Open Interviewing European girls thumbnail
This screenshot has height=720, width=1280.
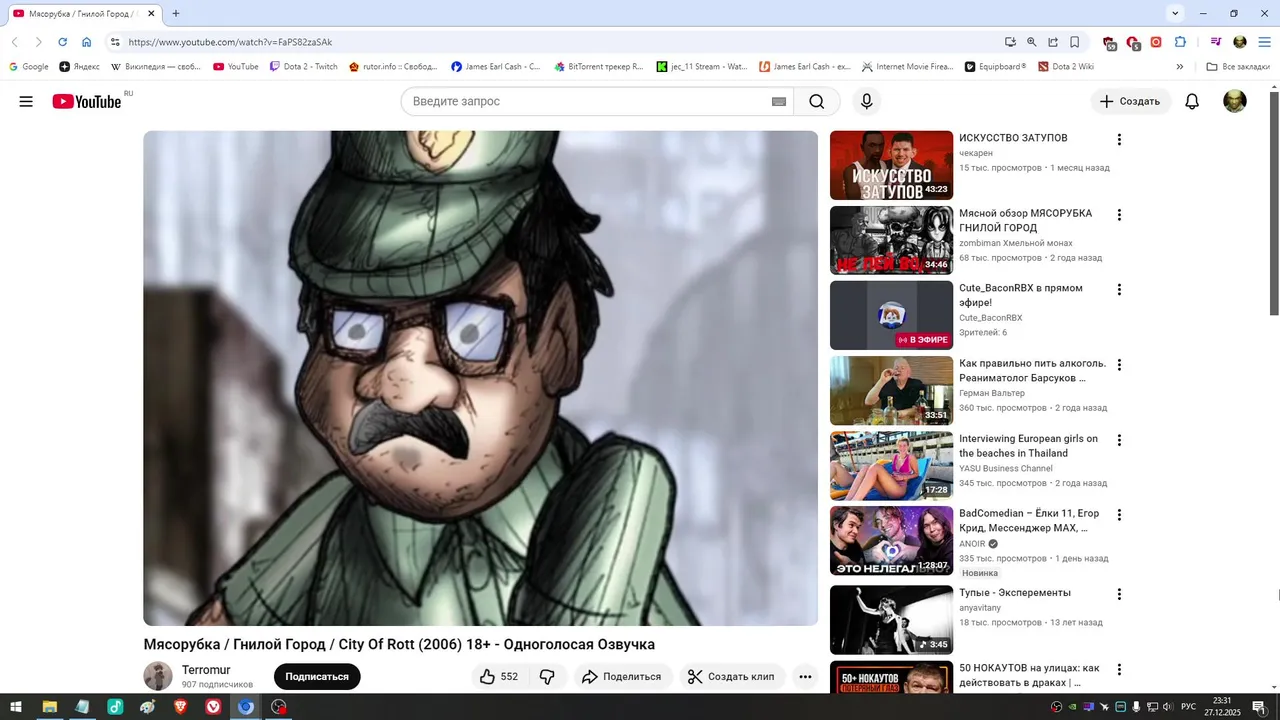coord(891,466)
